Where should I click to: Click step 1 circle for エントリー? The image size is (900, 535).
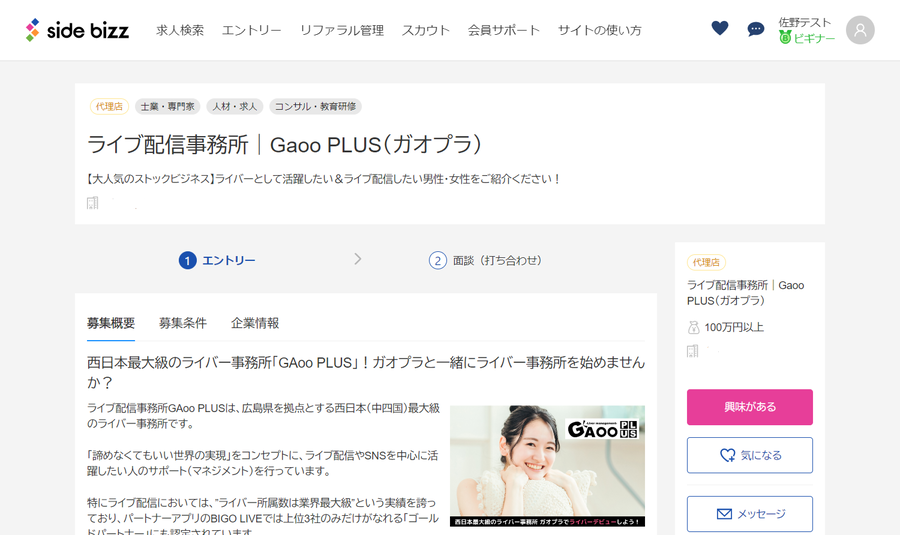click(x=188, y=261)
